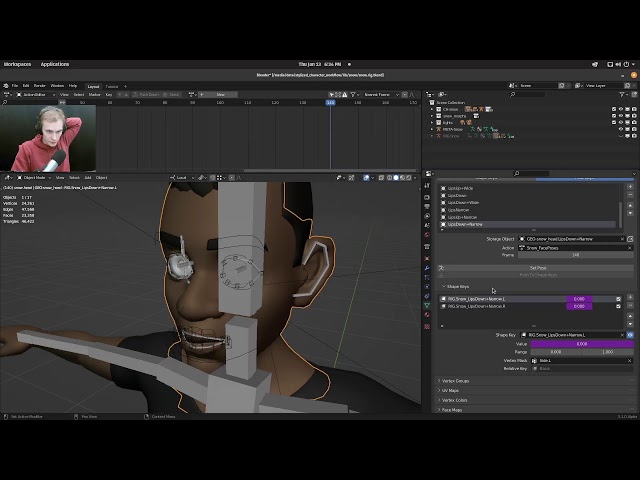Select material preview shading
The image size is (640, 480).
[402, 178]
